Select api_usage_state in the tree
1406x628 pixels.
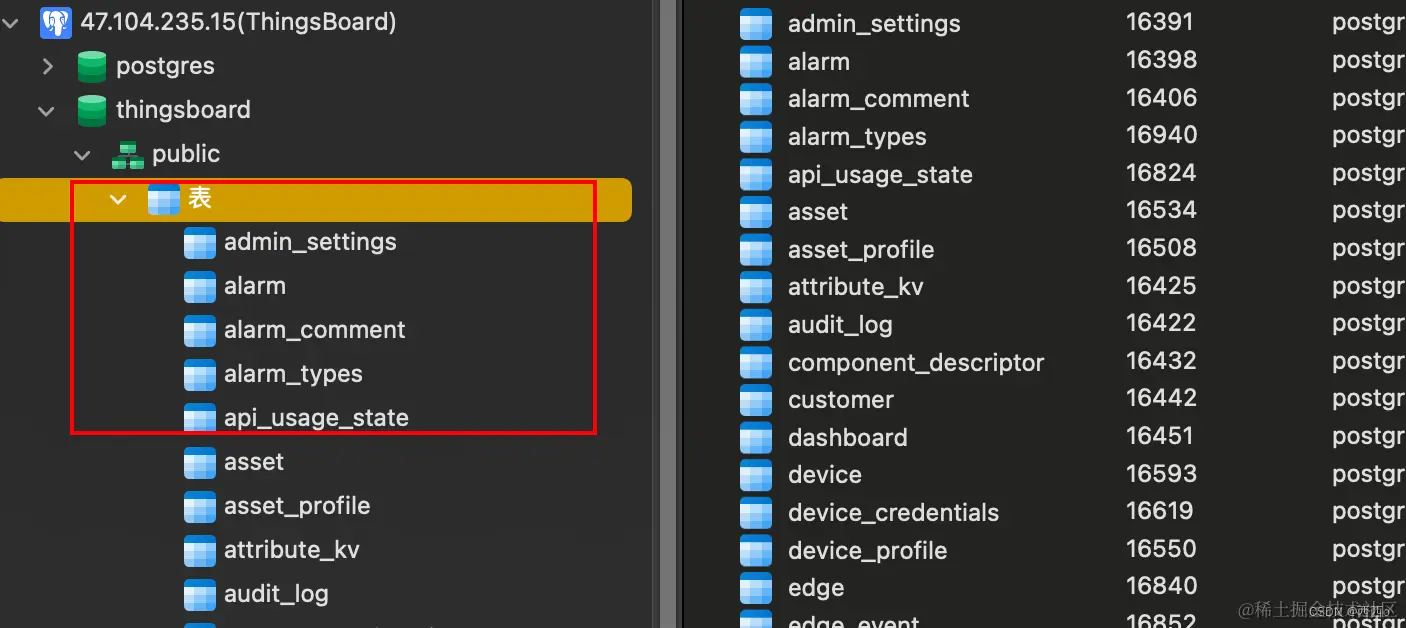coord(316,418)
